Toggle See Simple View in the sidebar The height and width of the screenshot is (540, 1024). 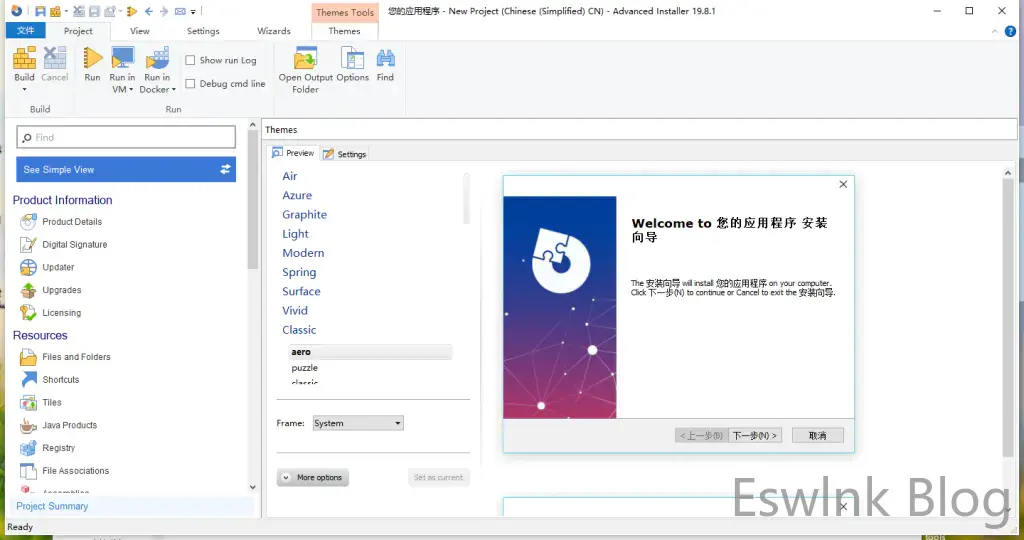point(126,170)
